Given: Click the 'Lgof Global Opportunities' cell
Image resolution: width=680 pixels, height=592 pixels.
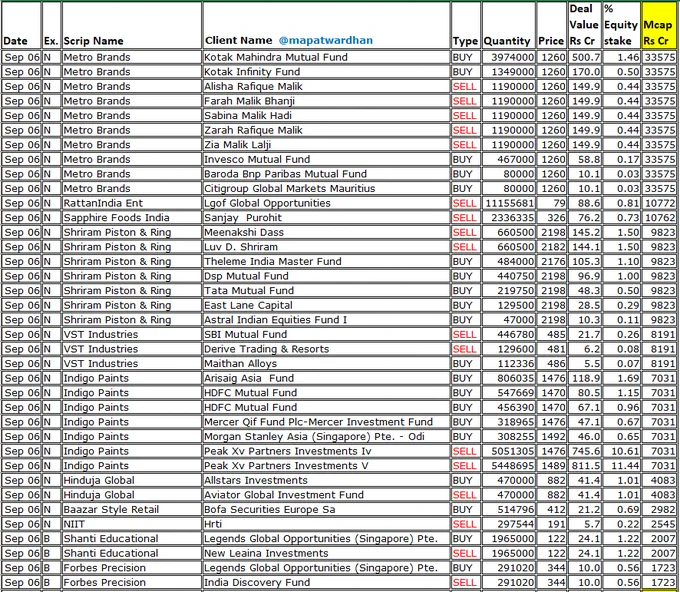Looking at the screenshot, I should click(x=326, y=203).
